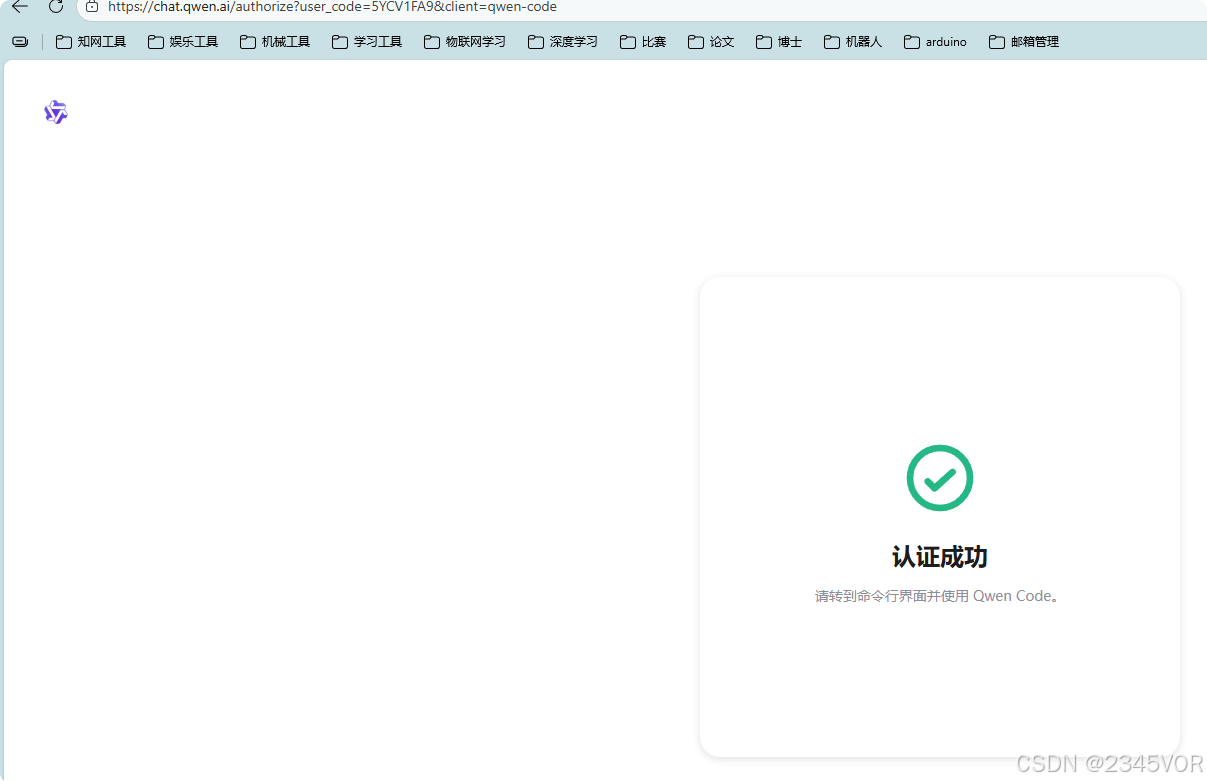Reload the current page

click(55, 6)
